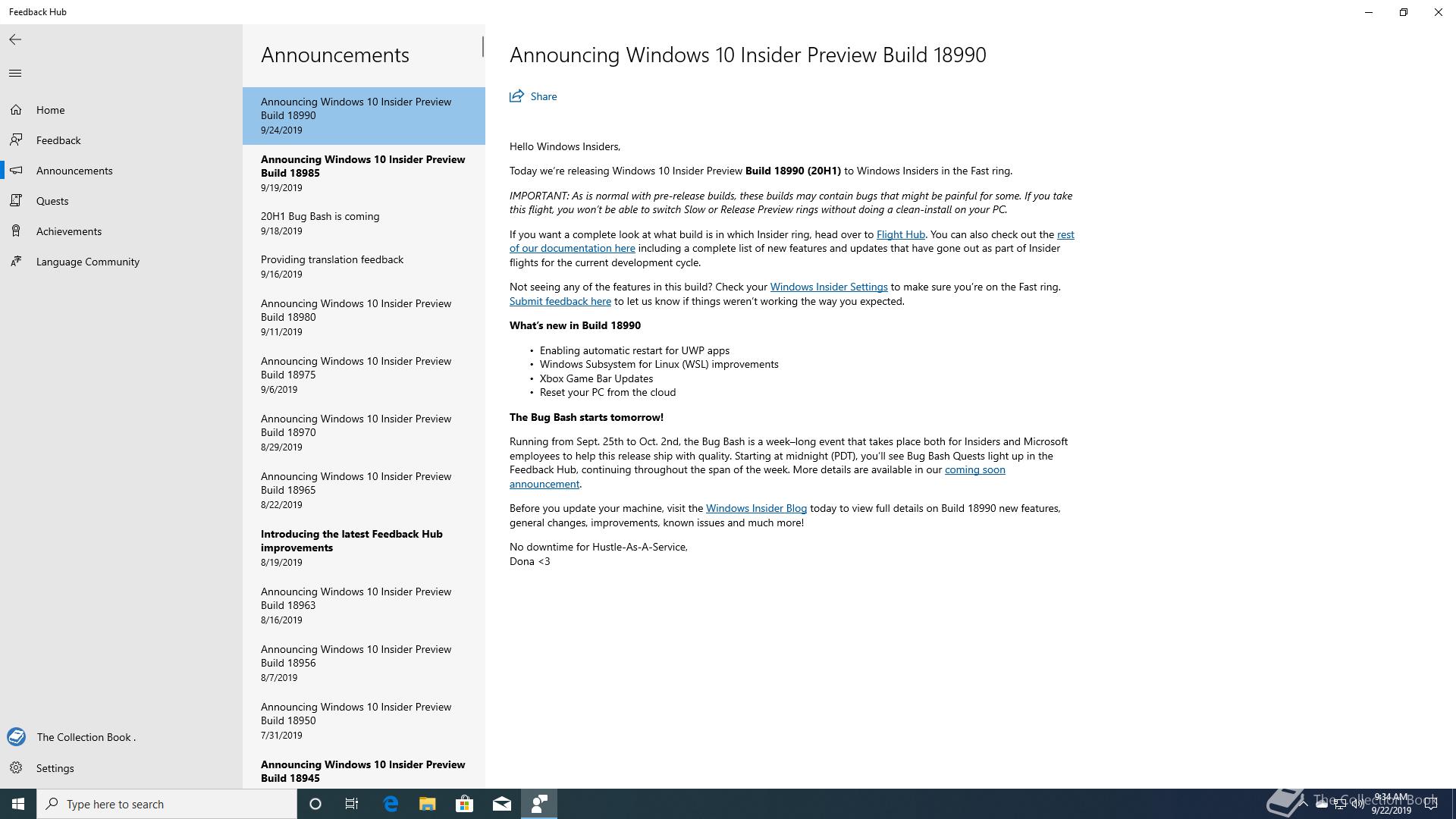
Task: Click the taskbar clock and date
Action: 1391,804
